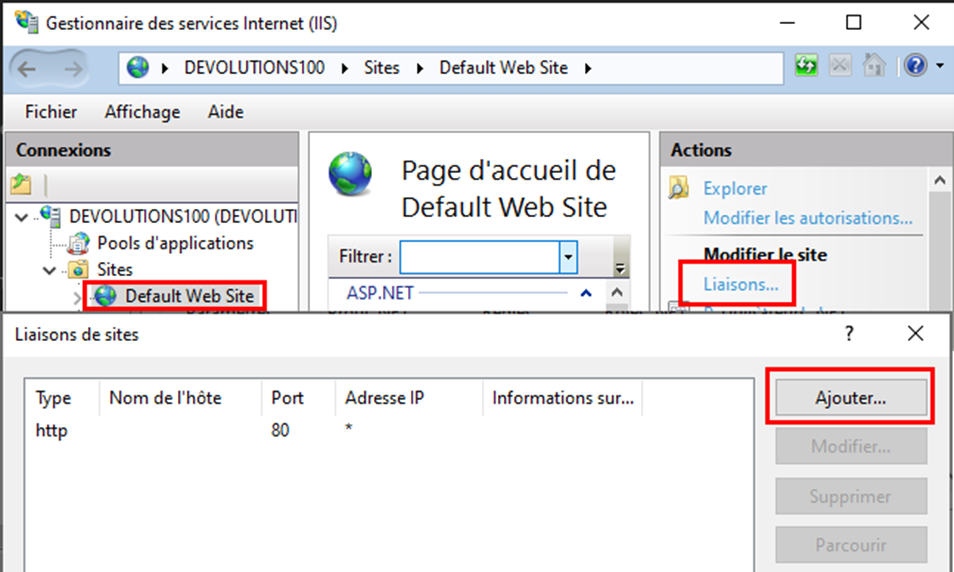Close the Liaisons de sites dialog

click(915, 333)
